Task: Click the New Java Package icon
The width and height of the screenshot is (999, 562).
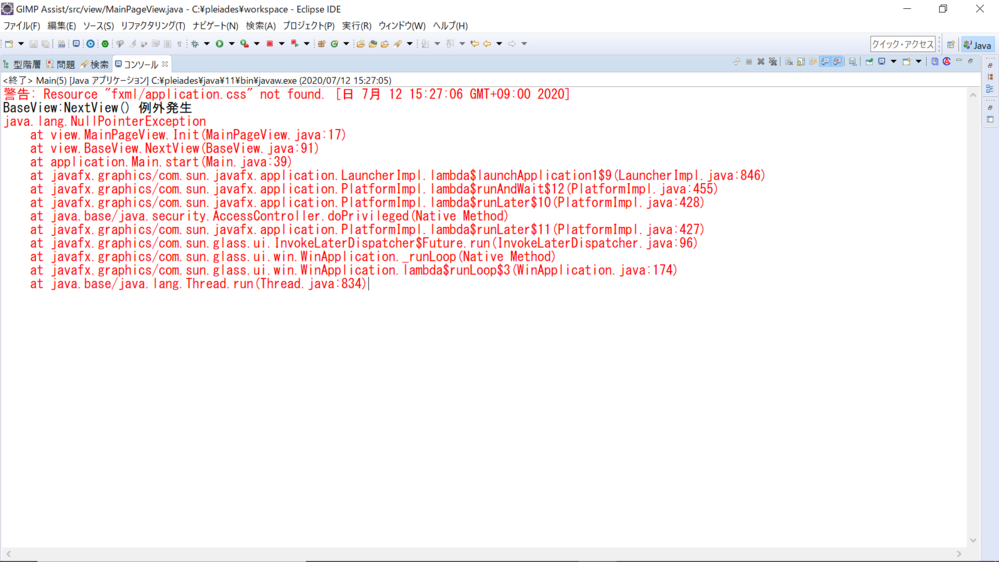Action: (x=321, y=44)
